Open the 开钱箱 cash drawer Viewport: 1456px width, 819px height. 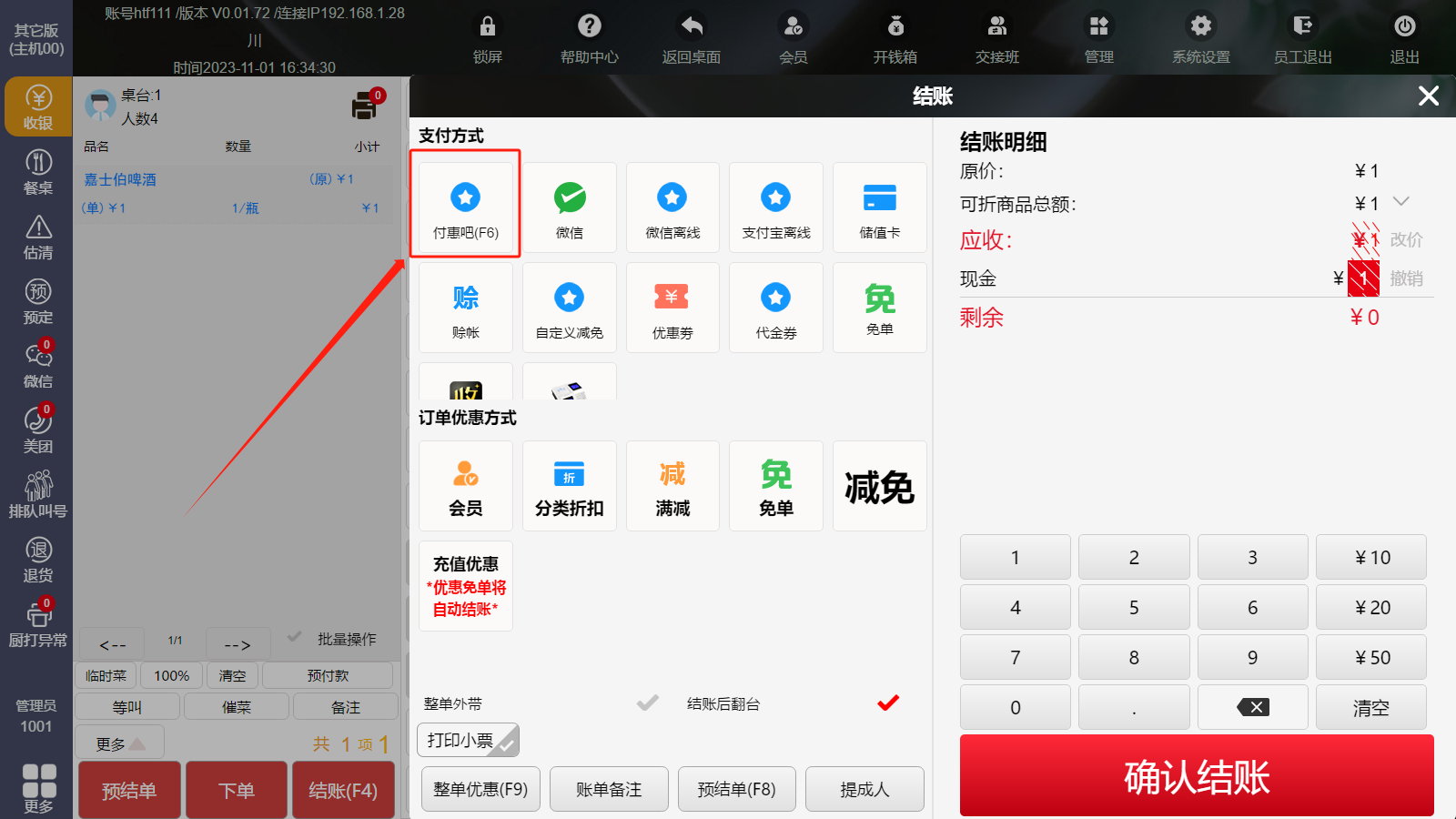click(x=895, y=39)
